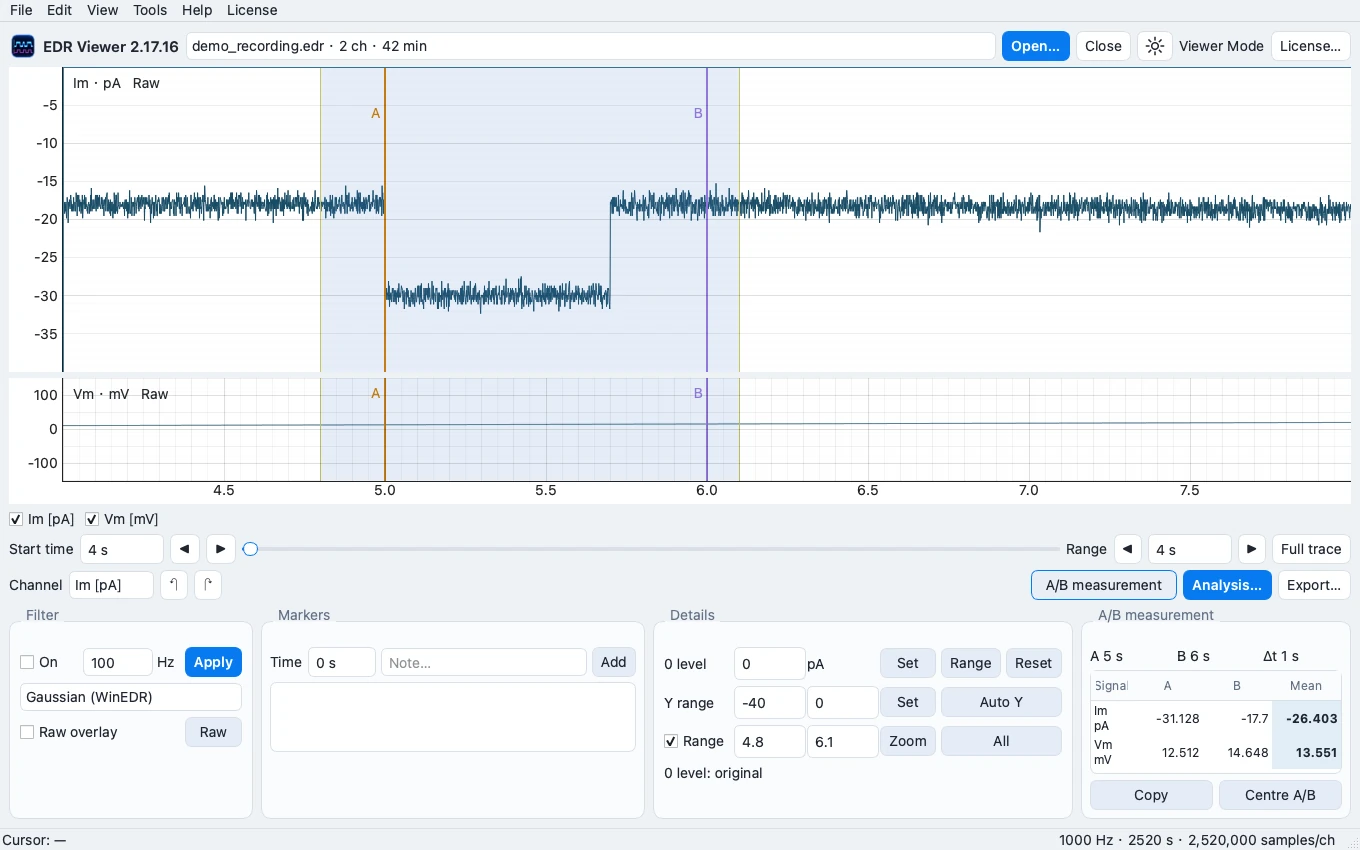Viewport: 1360px width, 850px height.
Task: Open the Channel Im [pA] dropdown
Action: click(x=111, y=585)
